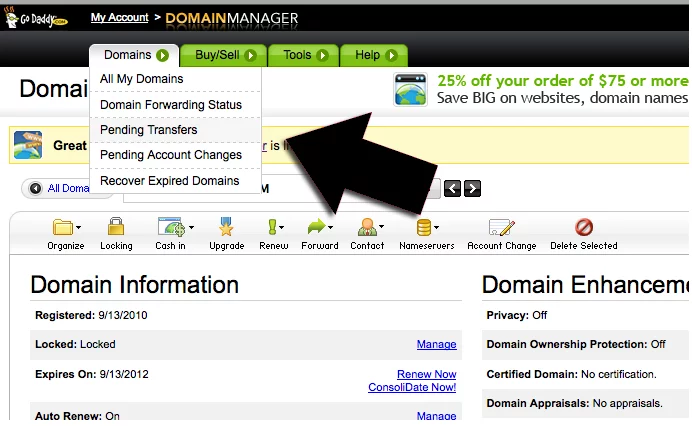This screenshot has height=426, width=692.
Task: Click the Account Change icon
Action: point(501,228)
